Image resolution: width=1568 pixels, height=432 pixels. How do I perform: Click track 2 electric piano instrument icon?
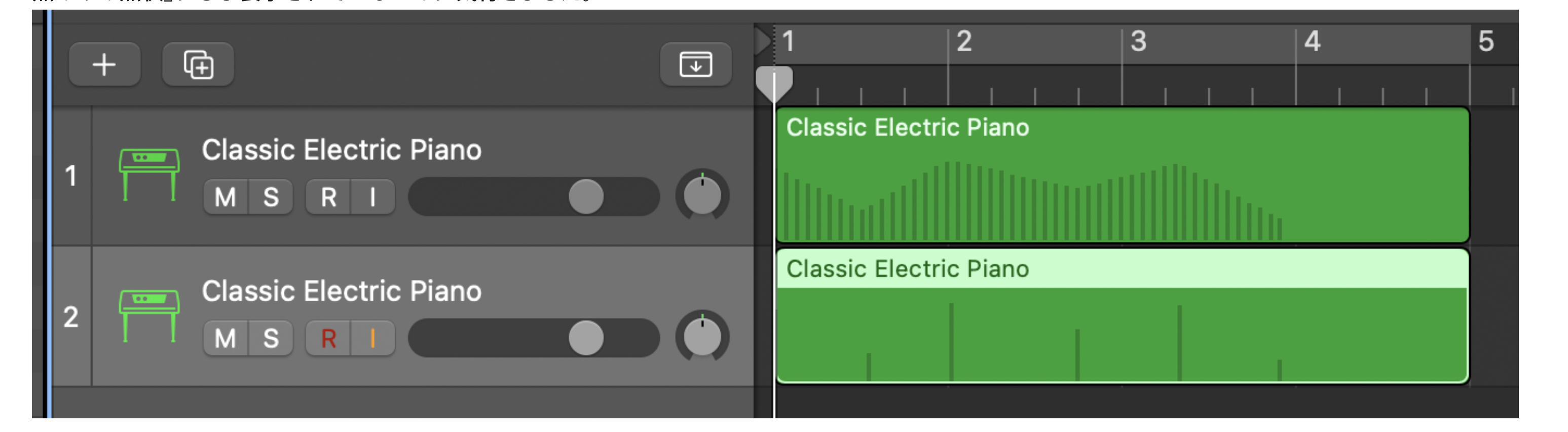click(149, 315)
